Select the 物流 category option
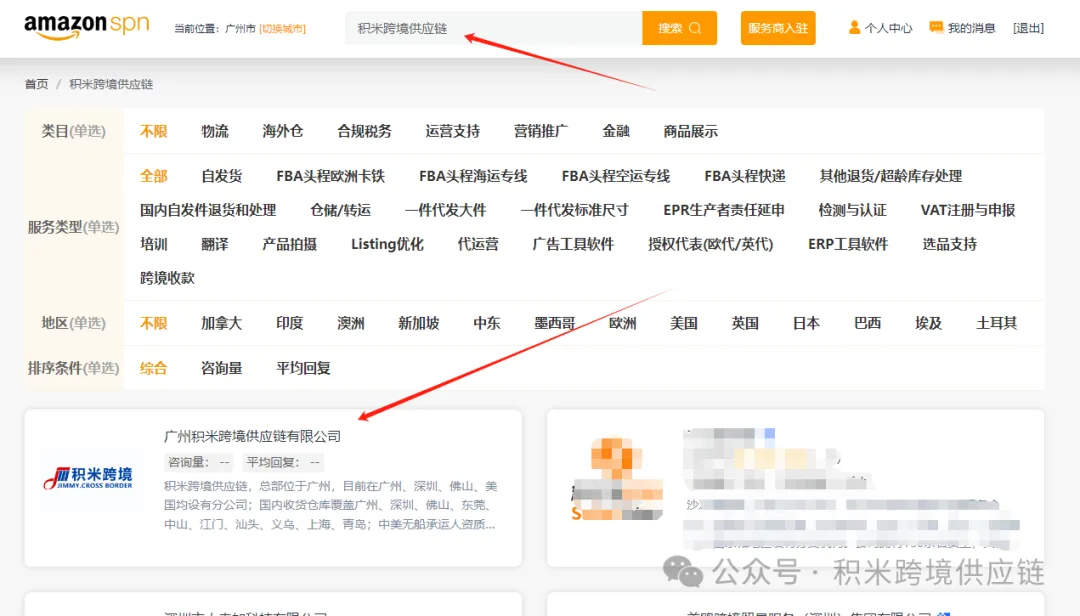Screen dimensions: 1080x616 [x=214, y=131]
